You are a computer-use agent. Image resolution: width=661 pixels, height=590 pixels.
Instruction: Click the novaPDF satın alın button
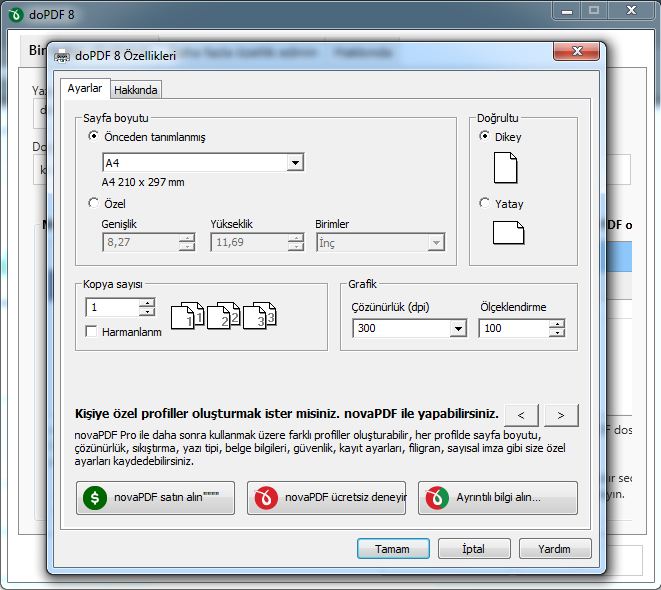pos(155,498)
